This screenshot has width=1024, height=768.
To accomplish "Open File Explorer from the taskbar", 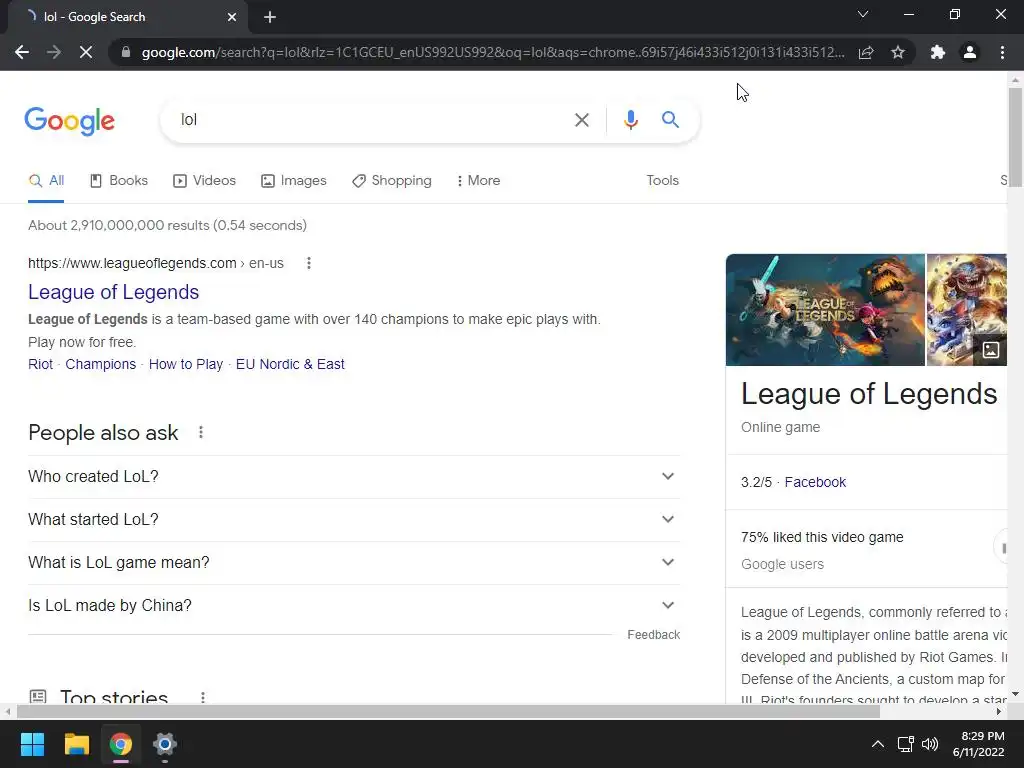I will pos(76,744).
